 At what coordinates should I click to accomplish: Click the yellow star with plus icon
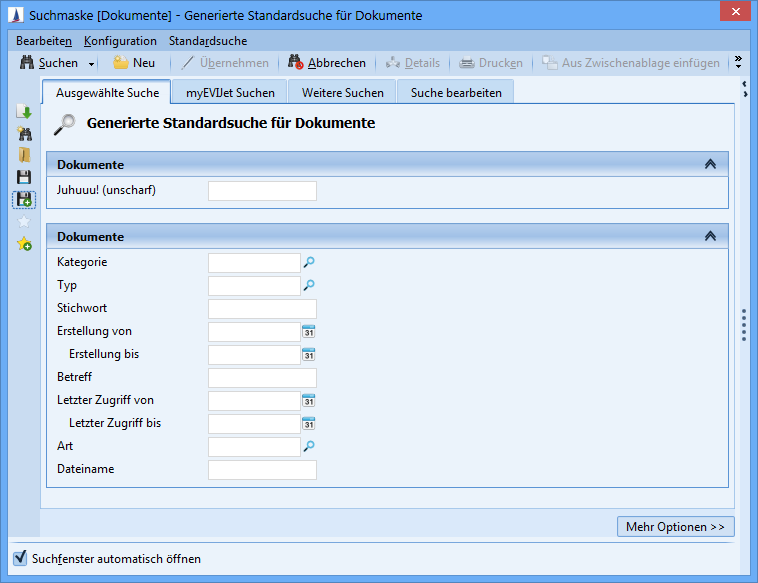coord(24,244)
